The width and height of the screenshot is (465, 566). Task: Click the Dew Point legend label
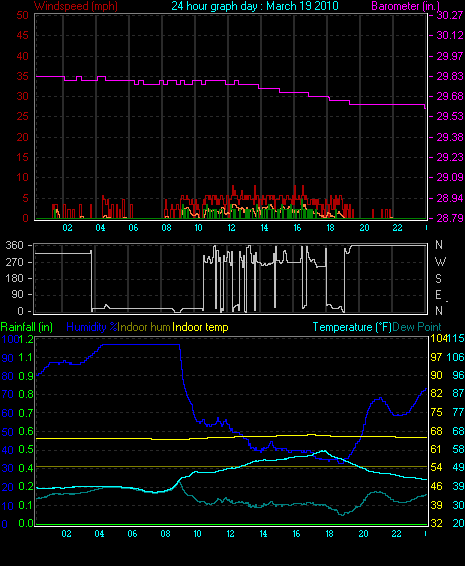tap(417, 327)
